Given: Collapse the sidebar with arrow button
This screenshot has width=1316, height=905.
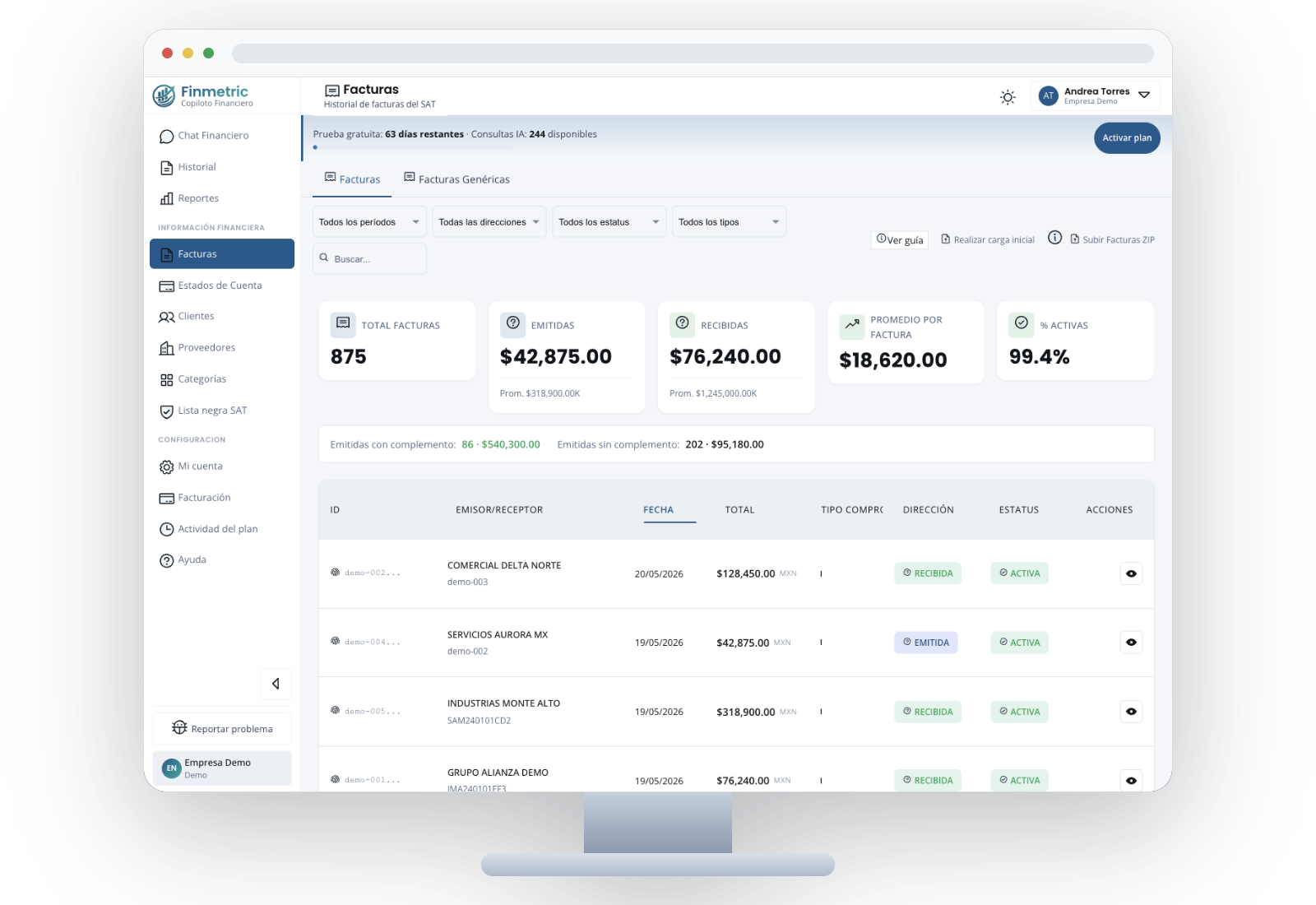Looking at the screenshot, I should click(276, 684).
